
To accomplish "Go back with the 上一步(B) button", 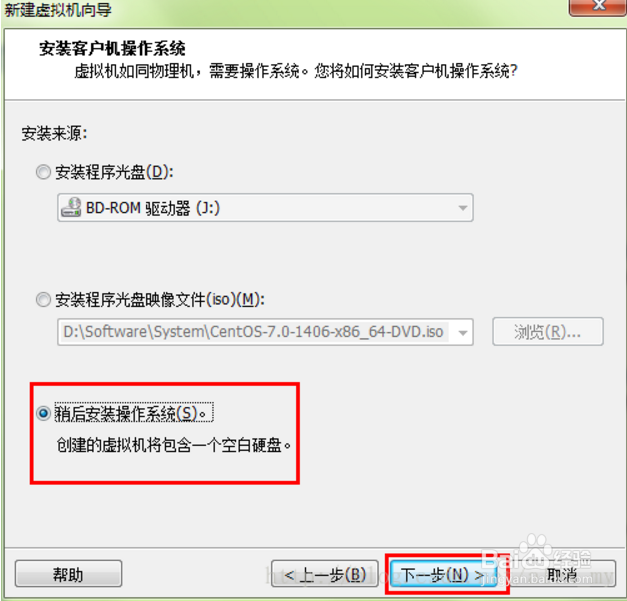I will [325, 574].
